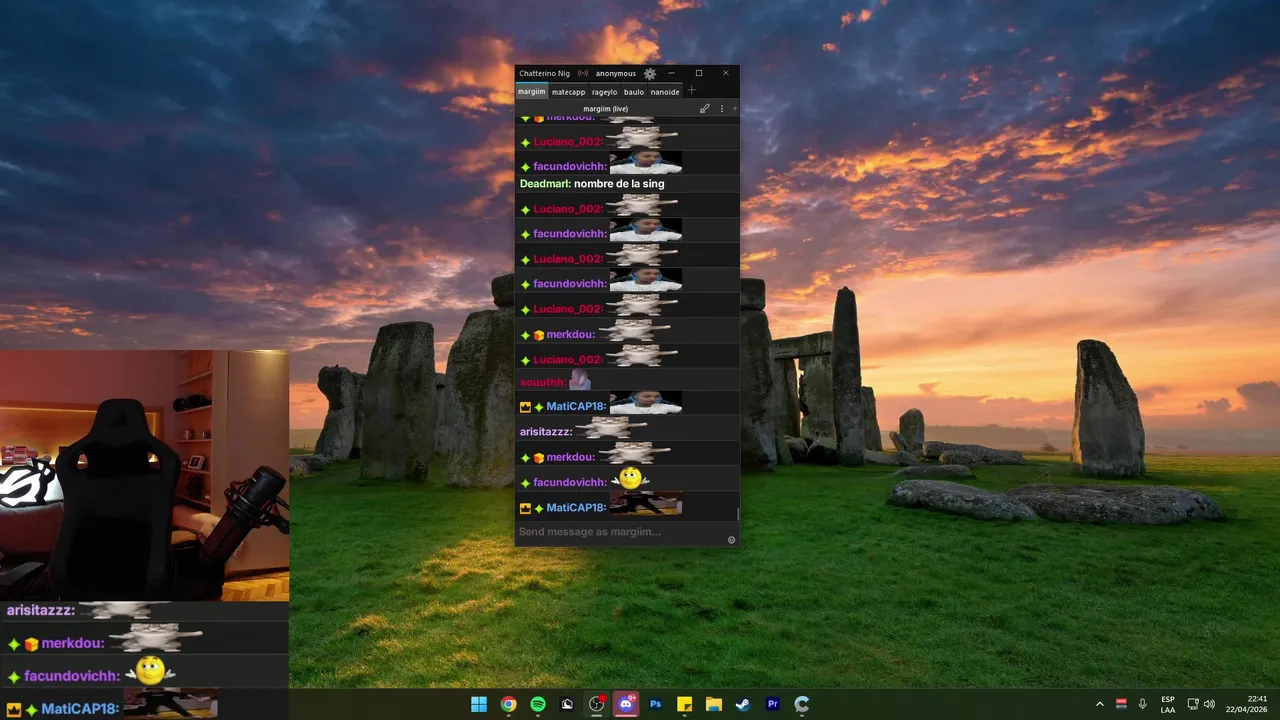Open Spotify from the taskbar
This screenshot has width=1280, height=720.
tap(538, 704)
